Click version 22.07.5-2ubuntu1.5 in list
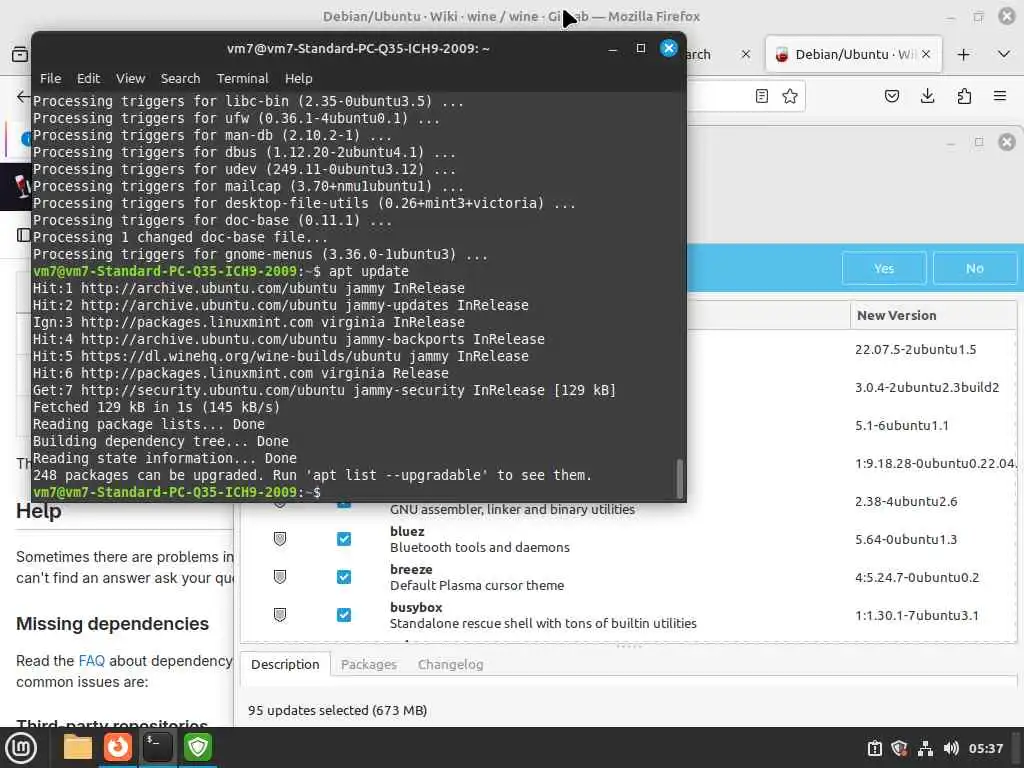1024x768 pixels. (915, 349)
